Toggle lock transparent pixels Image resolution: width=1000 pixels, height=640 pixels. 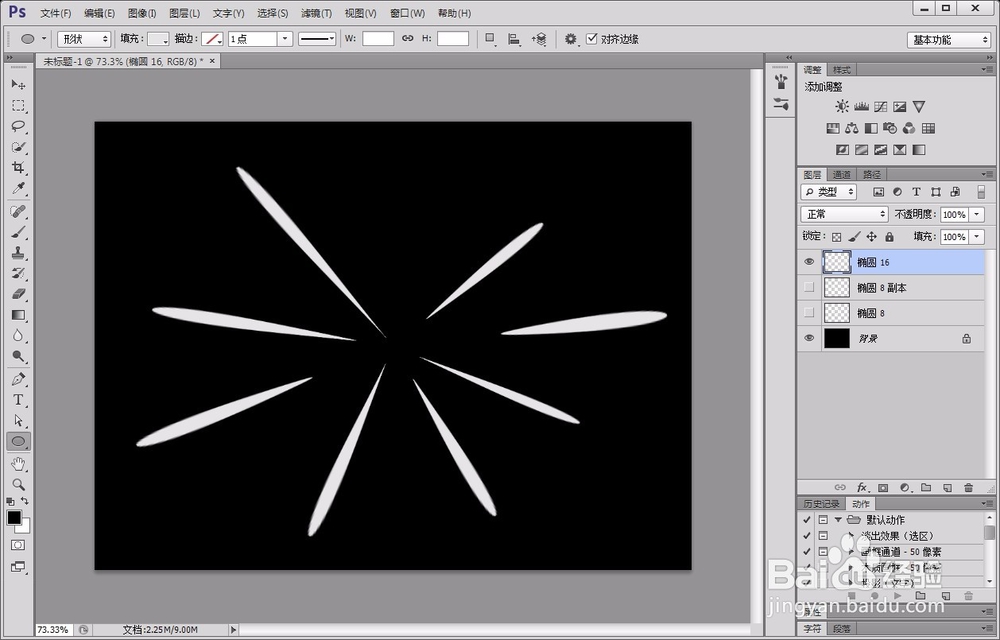click(x=836, y=236)
